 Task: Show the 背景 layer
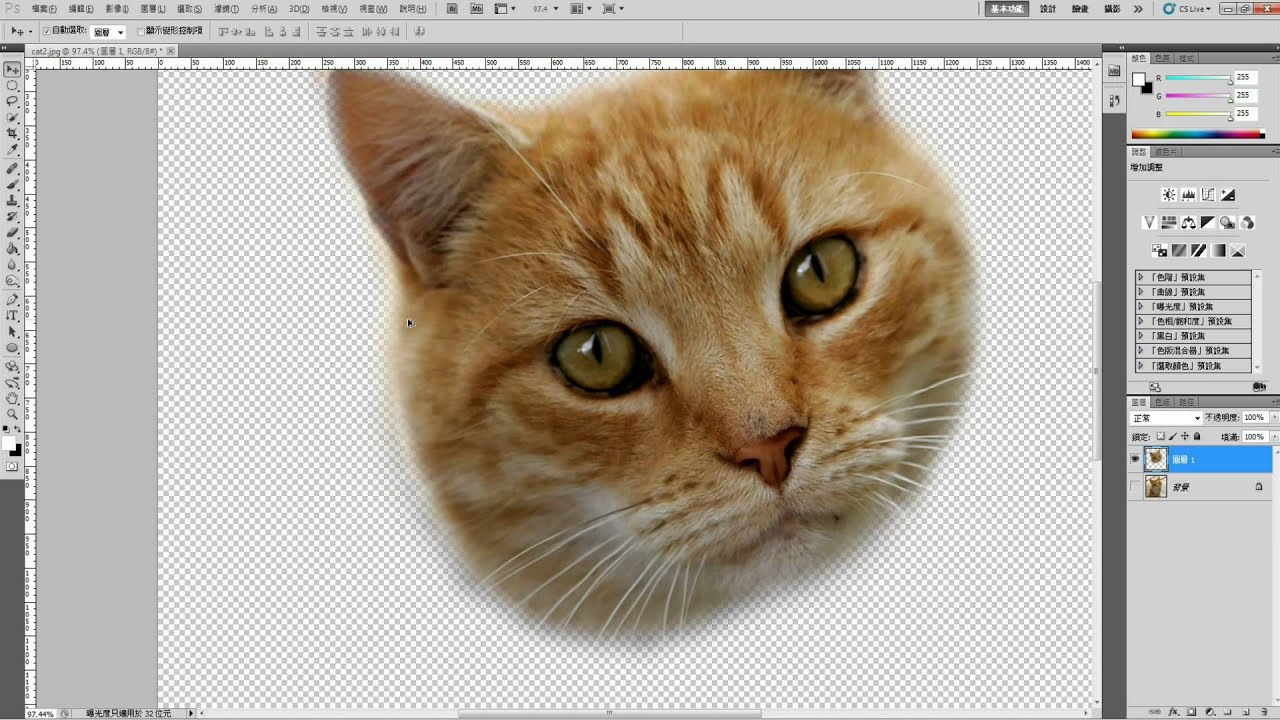(x=1135, y=487)
